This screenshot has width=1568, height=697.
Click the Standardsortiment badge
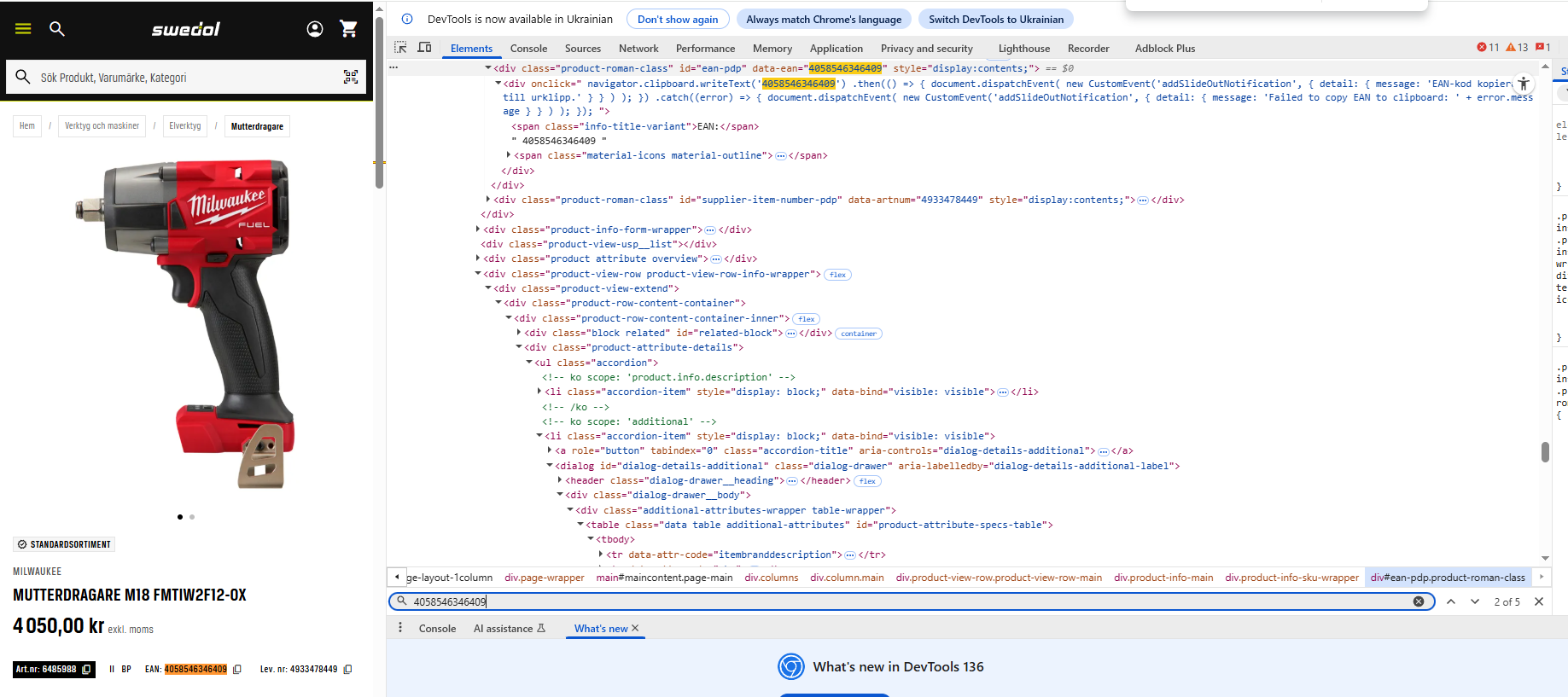[x=65, y=544]
